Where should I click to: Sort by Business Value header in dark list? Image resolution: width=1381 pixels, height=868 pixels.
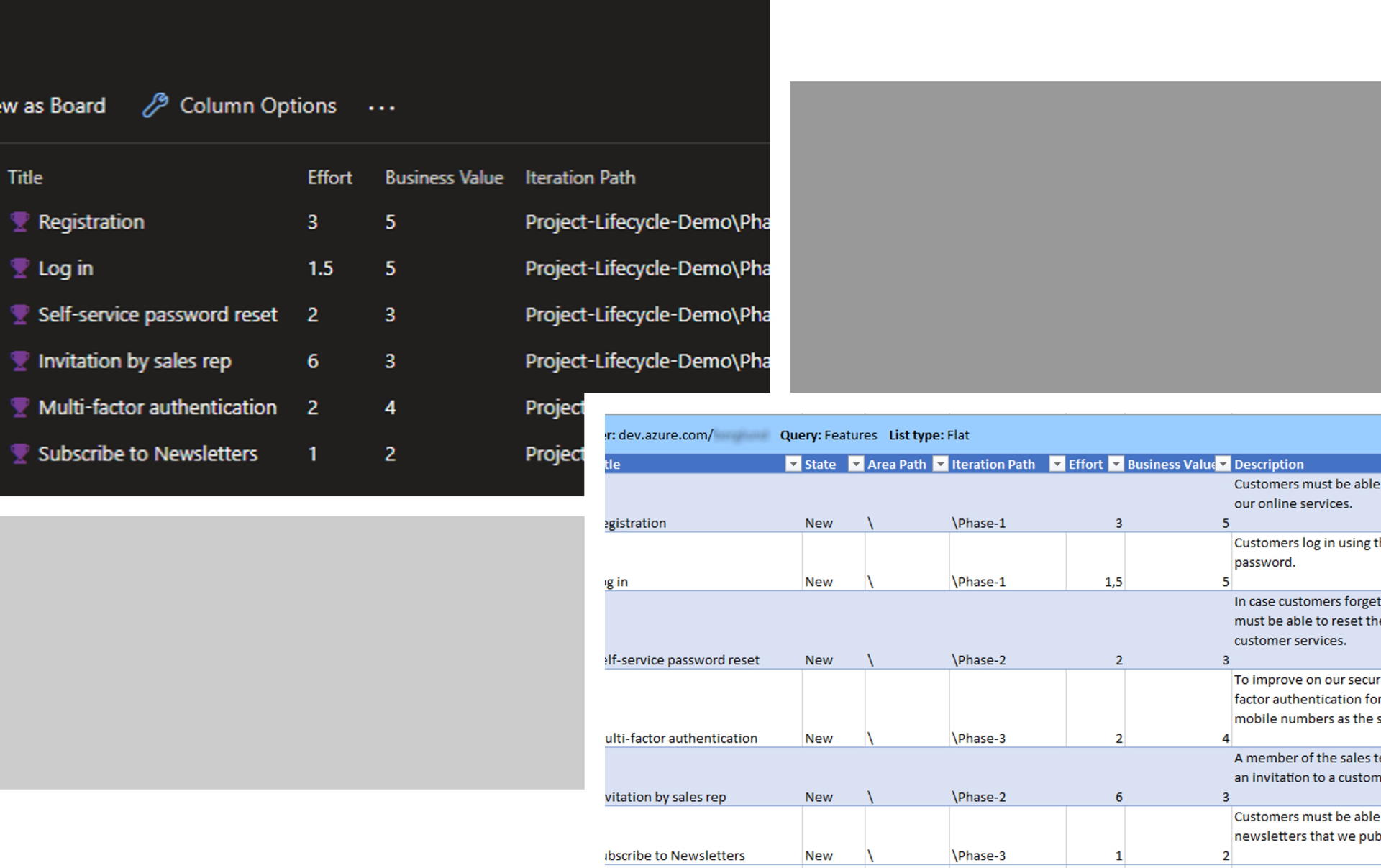tap(444, 178)
